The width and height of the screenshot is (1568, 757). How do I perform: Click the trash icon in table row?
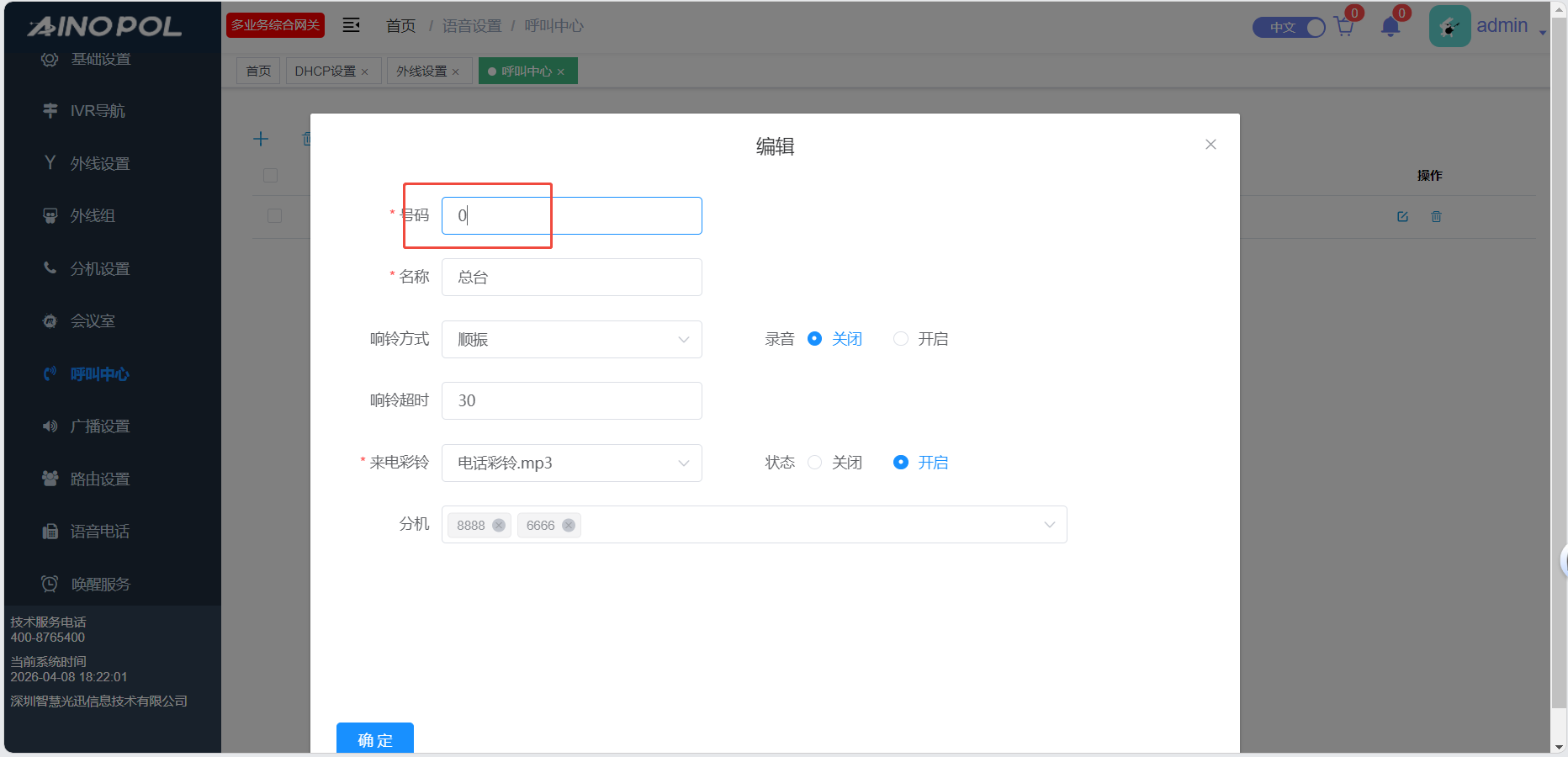coord(1436,217)
